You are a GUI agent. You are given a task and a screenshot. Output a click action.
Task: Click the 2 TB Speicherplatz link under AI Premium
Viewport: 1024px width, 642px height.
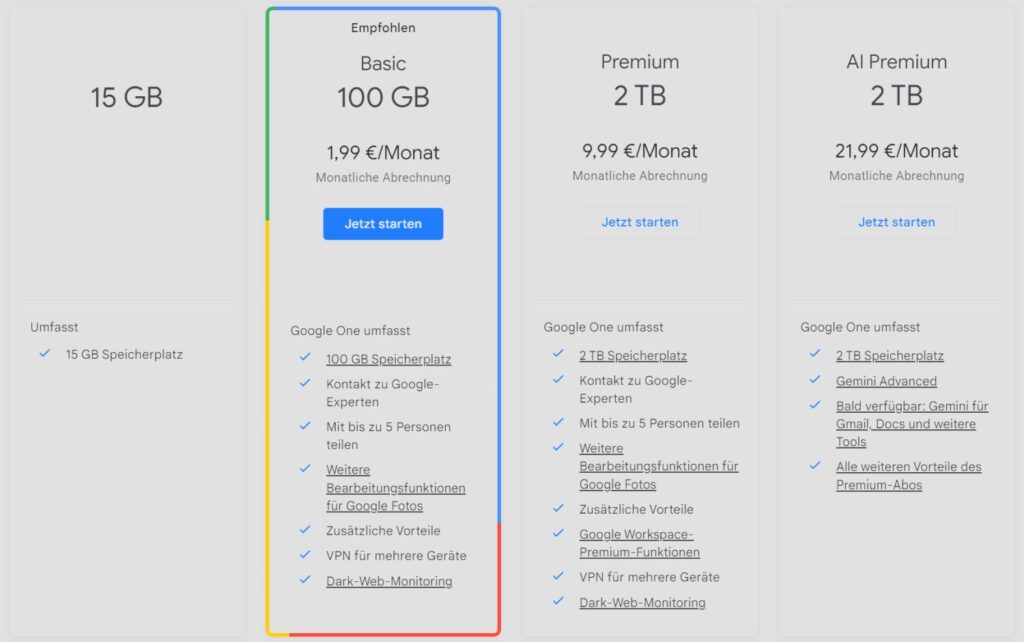890,355
